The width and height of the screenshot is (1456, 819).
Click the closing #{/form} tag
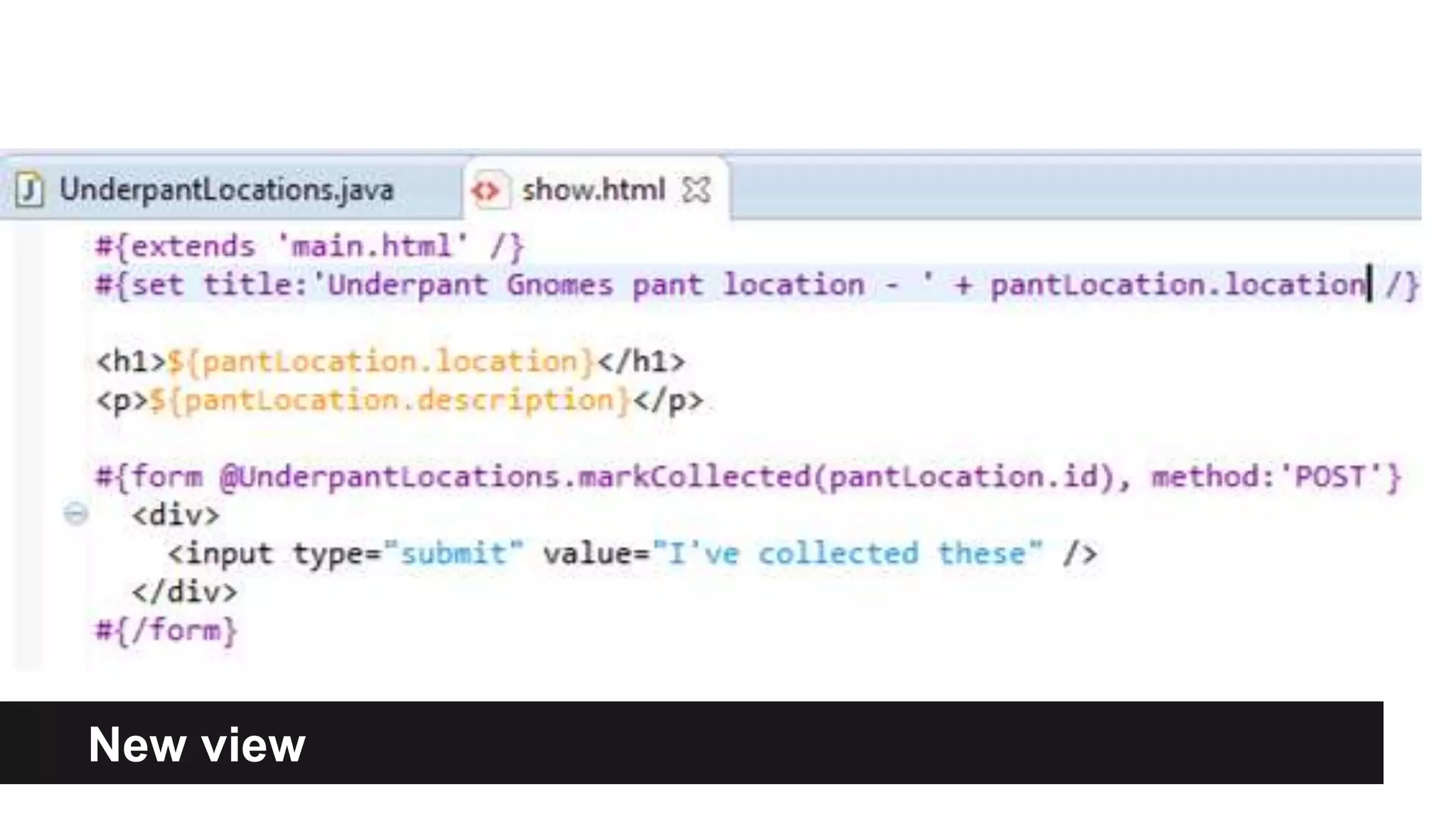(166, 631)
